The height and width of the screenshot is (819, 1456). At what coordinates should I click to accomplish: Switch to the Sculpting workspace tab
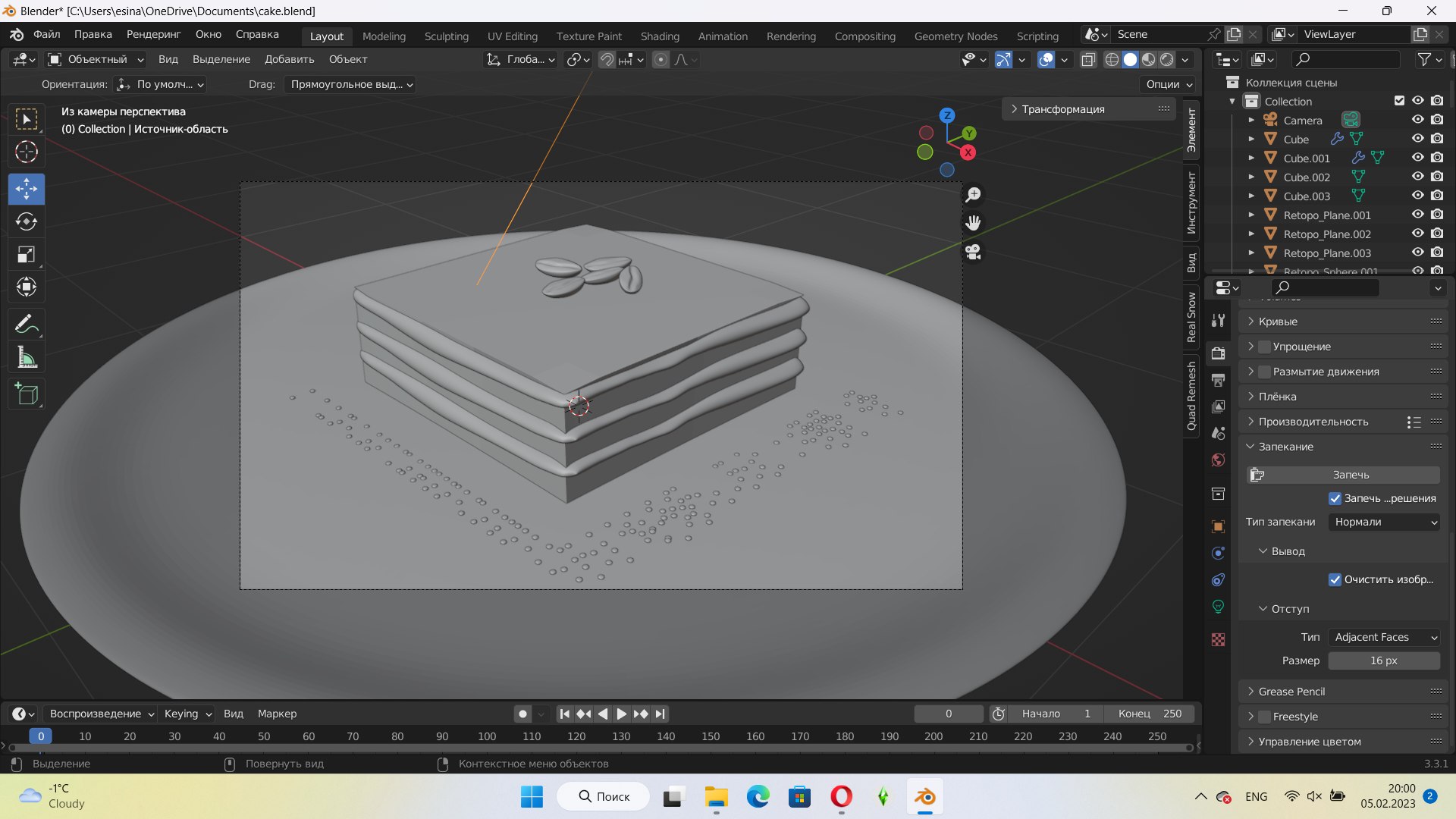tap(446, 36)
